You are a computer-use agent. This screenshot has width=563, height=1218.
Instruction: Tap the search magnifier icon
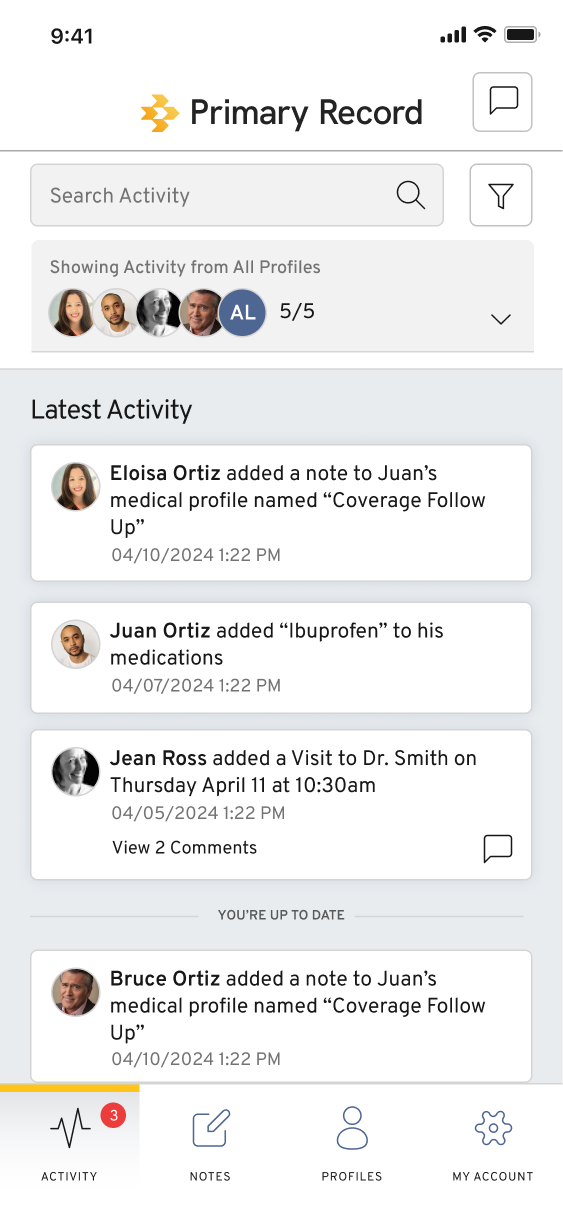(411, 195)
